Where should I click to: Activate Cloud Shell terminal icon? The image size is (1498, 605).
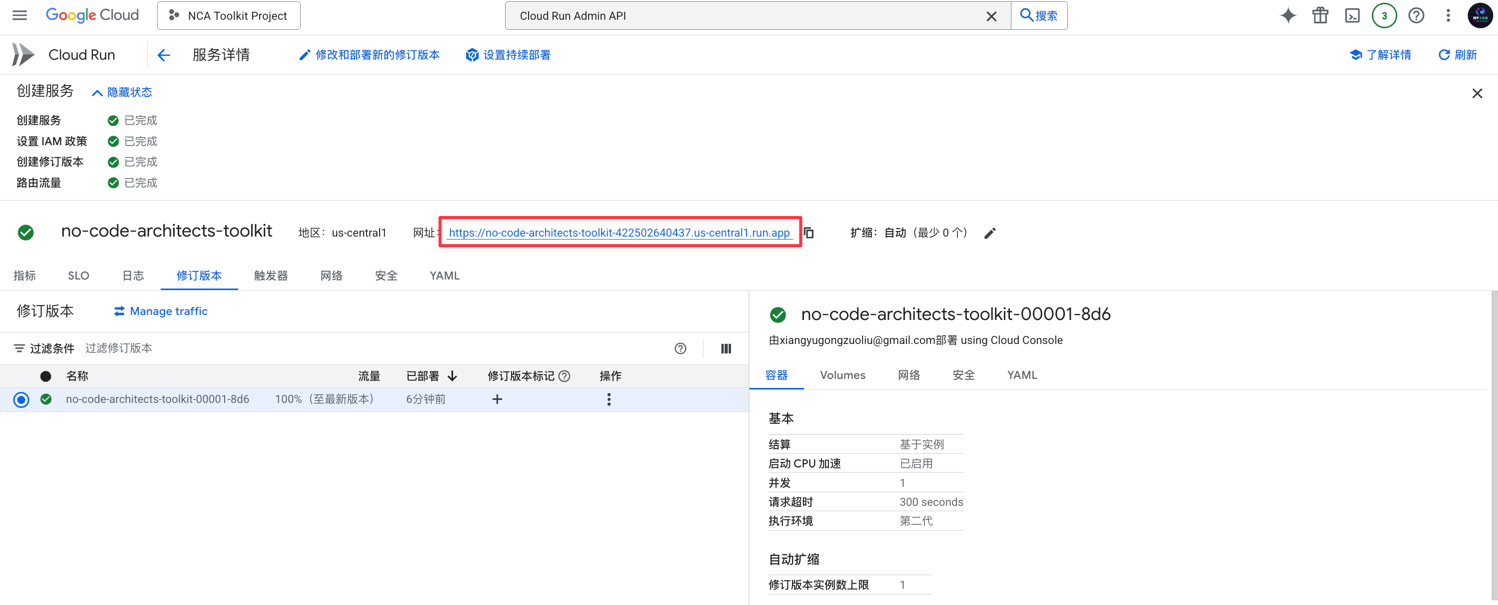click(1352, 15)
